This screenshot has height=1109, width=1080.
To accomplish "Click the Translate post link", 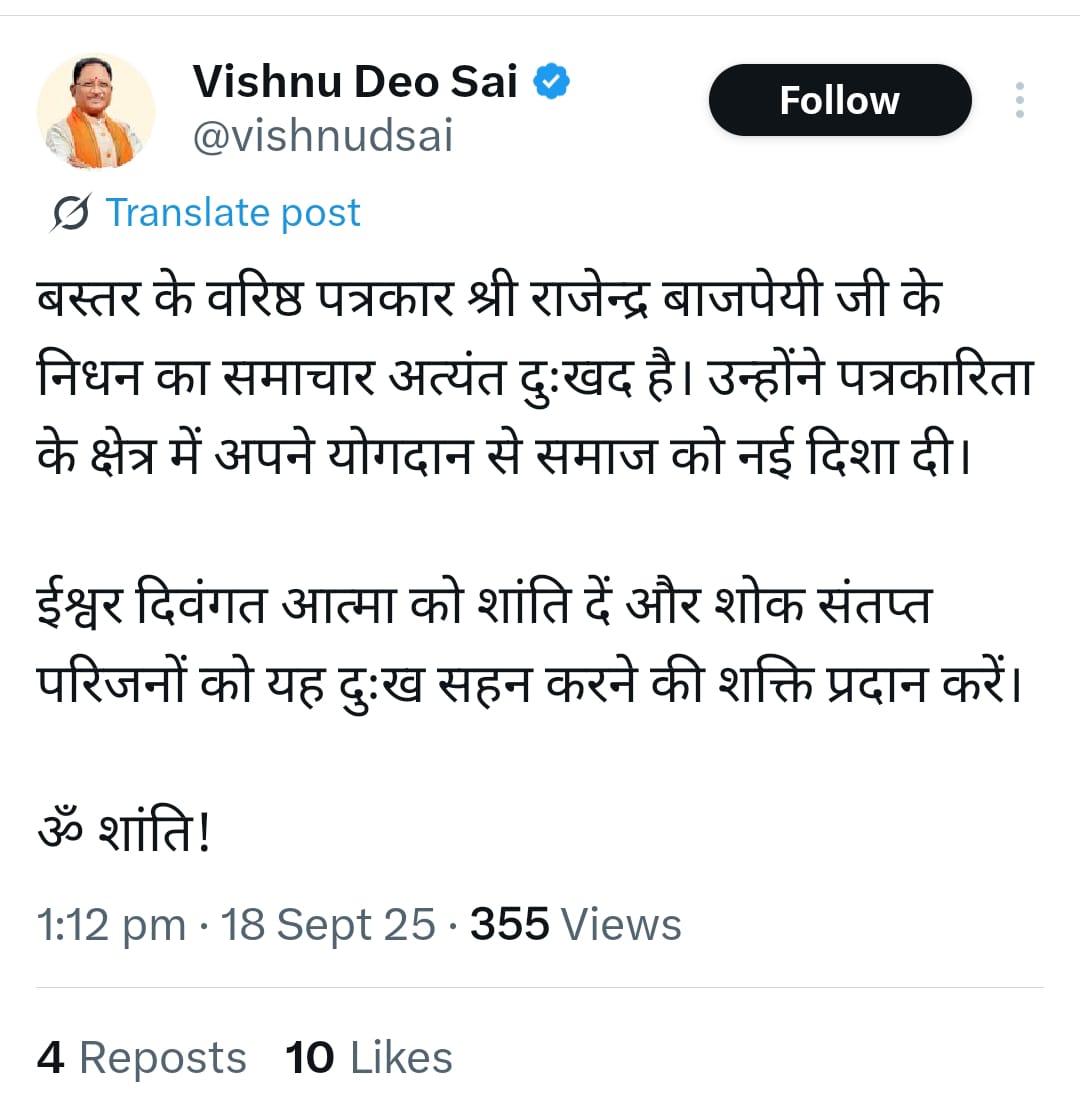I will click(x=232, y=212).
